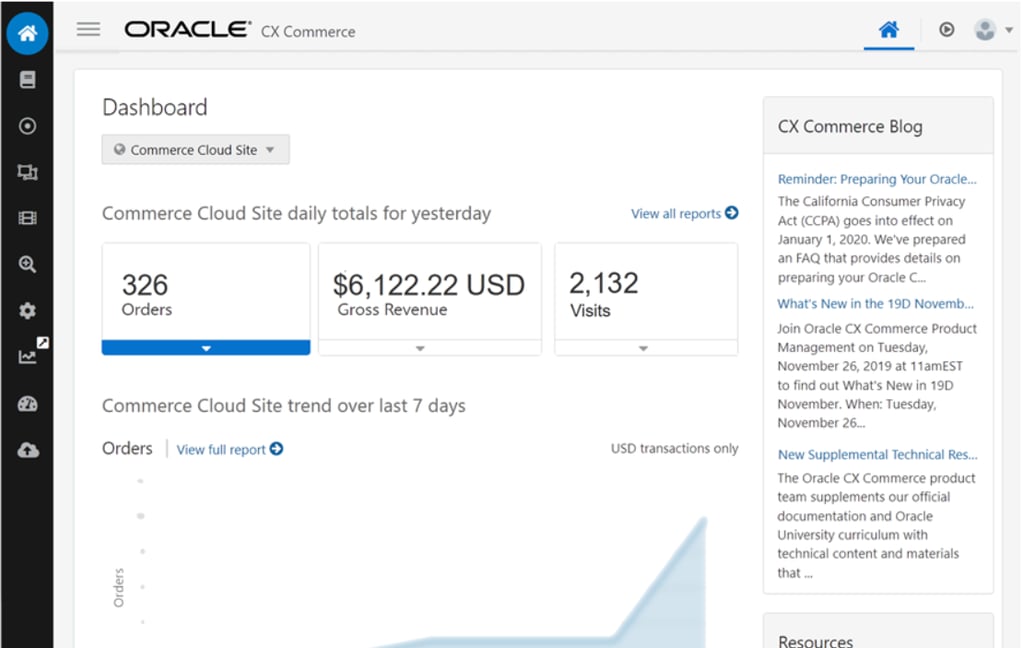
Task: Open the Settings gear icon in sidebar
Action: [27, 311]
